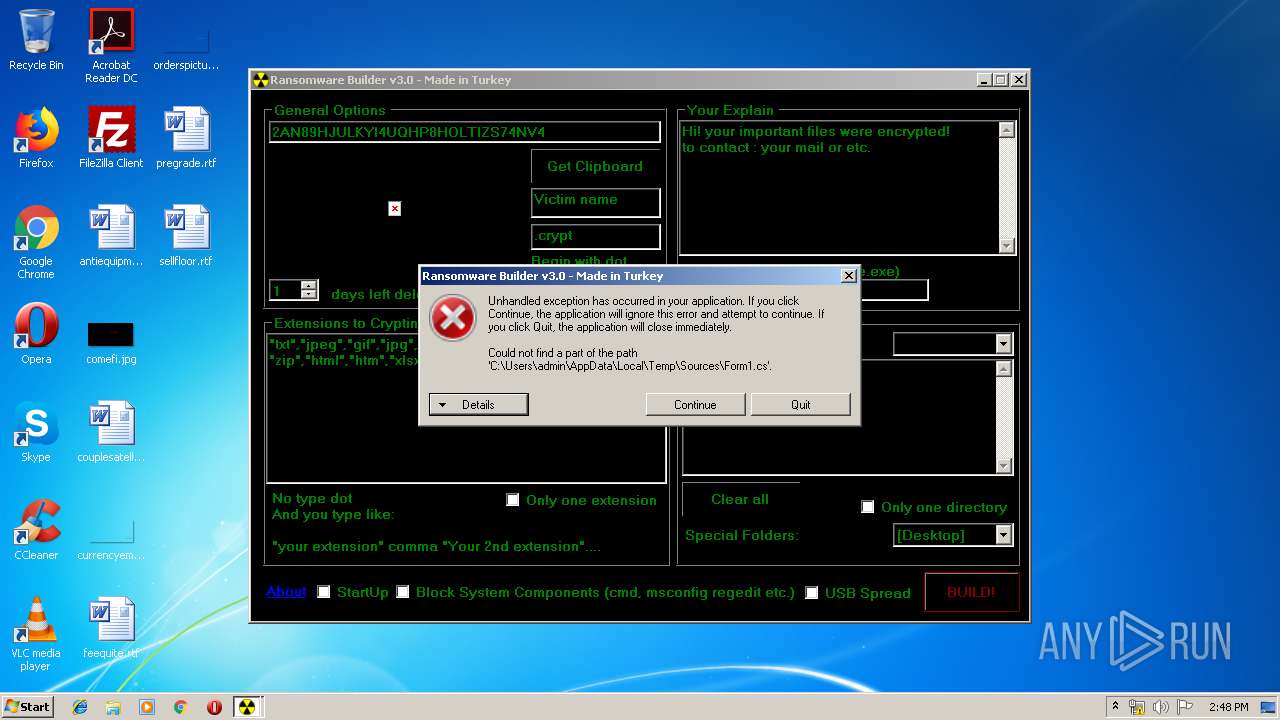Open the feequite.rtf document

point(111,628)
